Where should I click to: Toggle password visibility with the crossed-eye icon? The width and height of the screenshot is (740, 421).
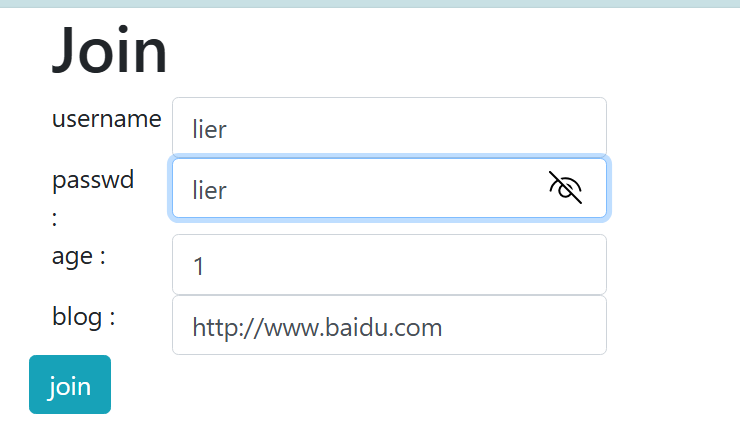[x=565, y=188]
